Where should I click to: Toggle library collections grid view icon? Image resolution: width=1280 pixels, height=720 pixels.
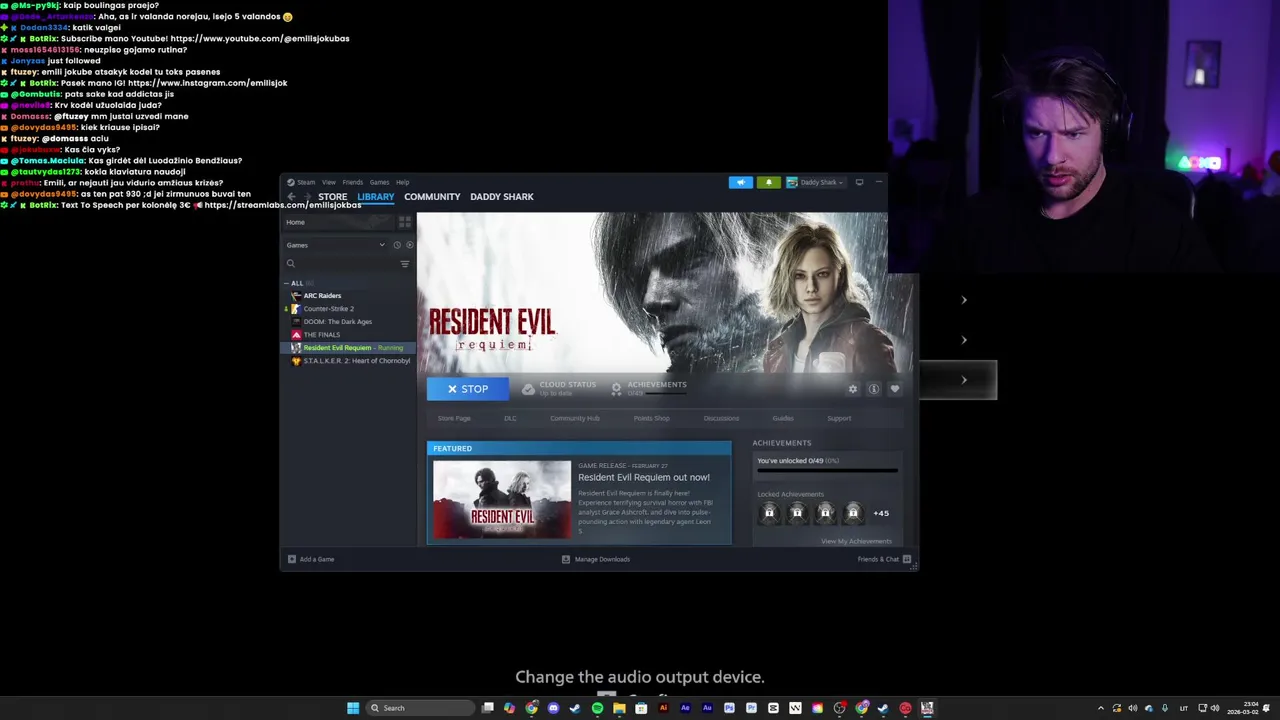[x=405, y=222]
